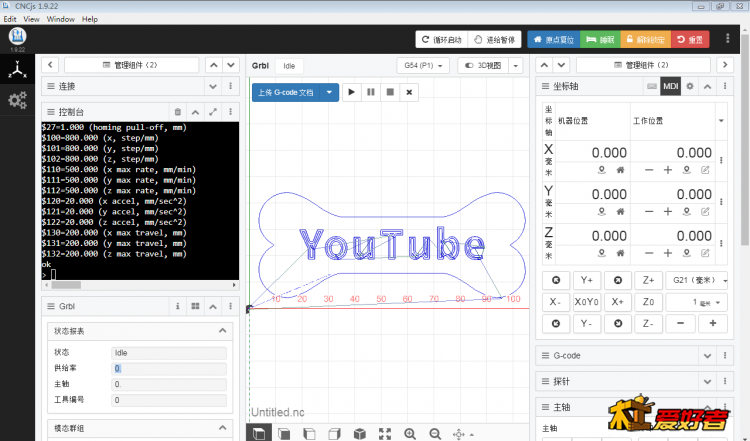750x441 pixels.
Task: Open the settings gears icon in sidebar
Action: [x=17, y=100]
